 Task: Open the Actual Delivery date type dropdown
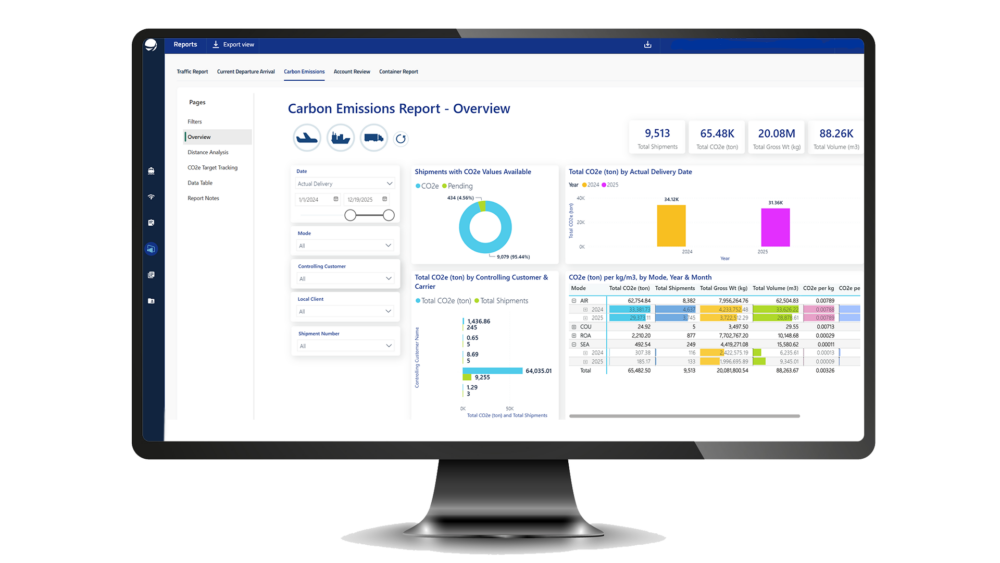[345, 184]
